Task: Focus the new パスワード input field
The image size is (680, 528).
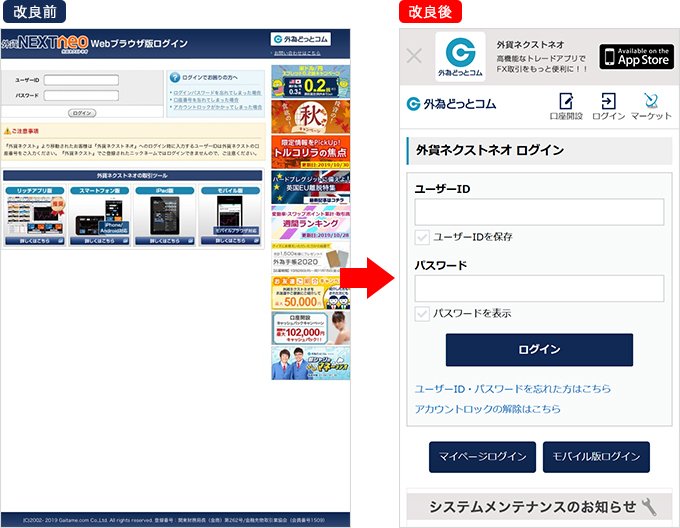Action: 539,288
